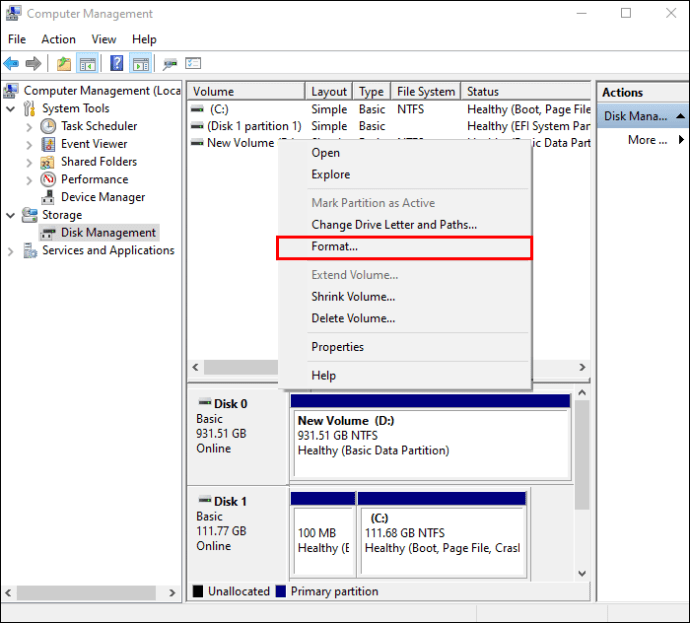Expand the Event Viewer node

tap(29, 145)
